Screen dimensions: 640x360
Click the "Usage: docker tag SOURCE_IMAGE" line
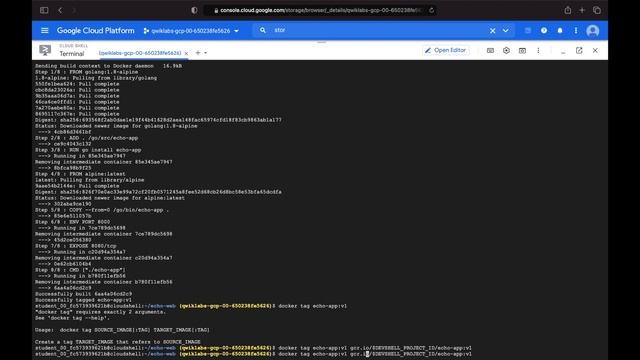click(122, 330)
